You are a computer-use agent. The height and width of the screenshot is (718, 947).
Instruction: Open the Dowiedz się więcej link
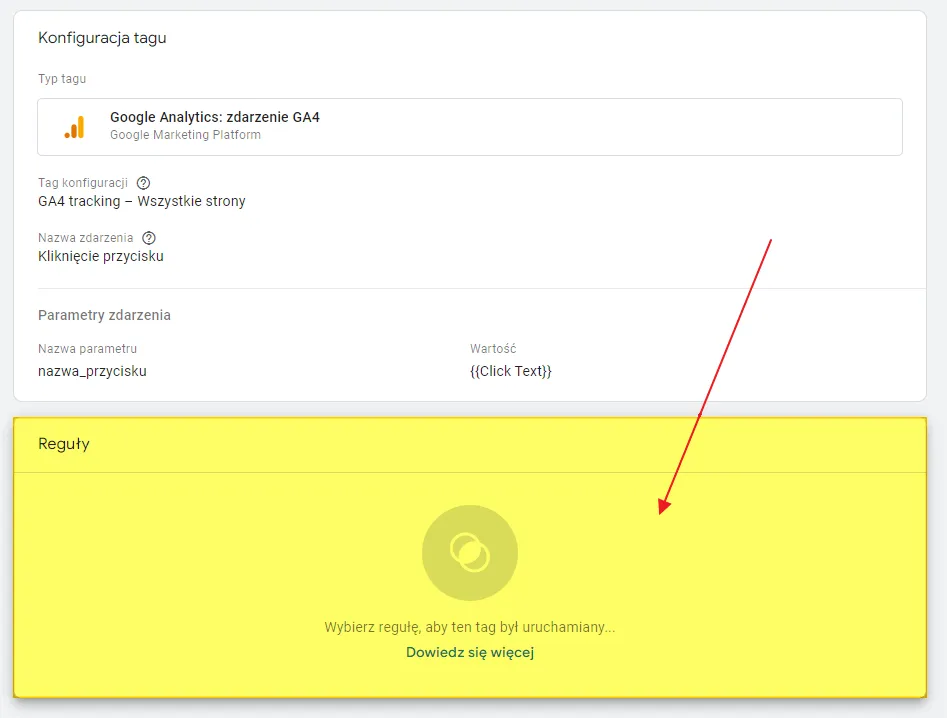(x=470, y=652)
